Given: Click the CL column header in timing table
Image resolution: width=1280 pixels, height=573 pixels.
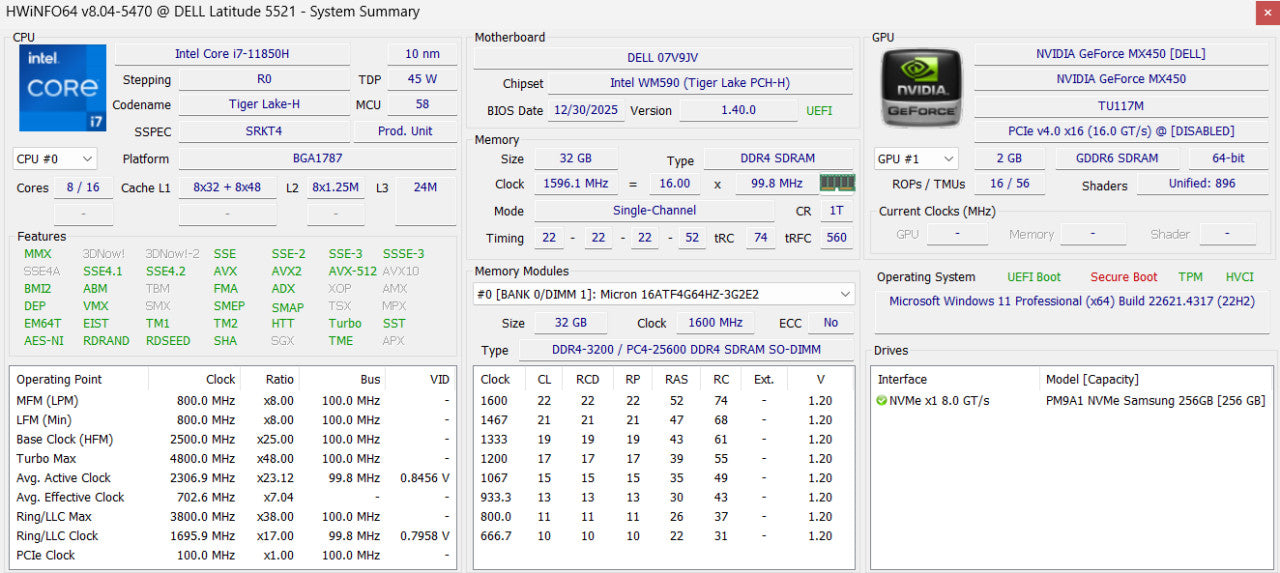Looking at the screenshot, I should tap(545, 380).
